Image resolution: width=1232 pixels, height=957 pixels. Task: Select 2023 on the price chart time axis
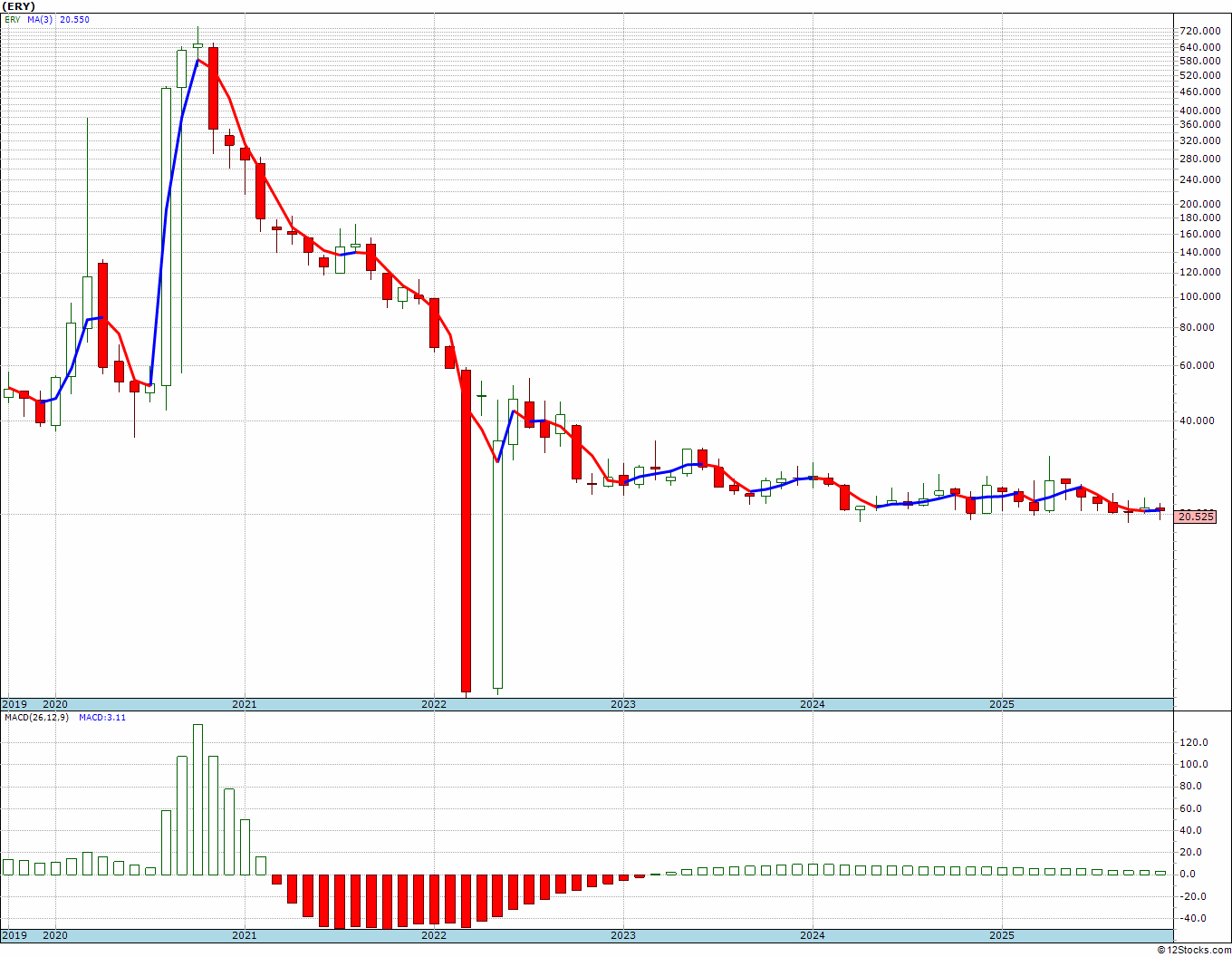pyautogui.click(x=623, y=704)
